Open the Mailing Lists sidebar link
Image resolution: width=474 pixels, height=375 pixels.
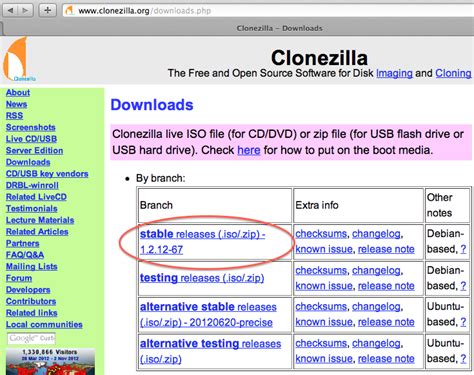[32, 267]
